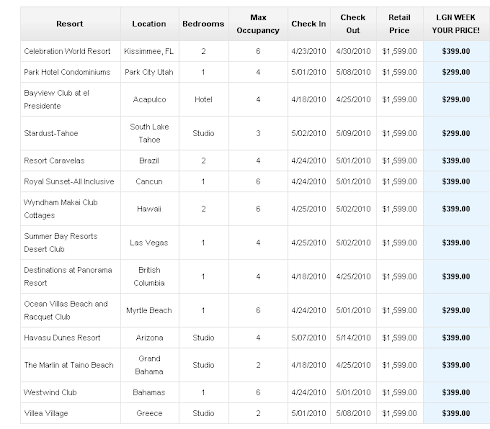This screenshot has height=429, width=490.
Task: Click the LGN WEEK YOUR PRICE header
Action: click(456, 24)
